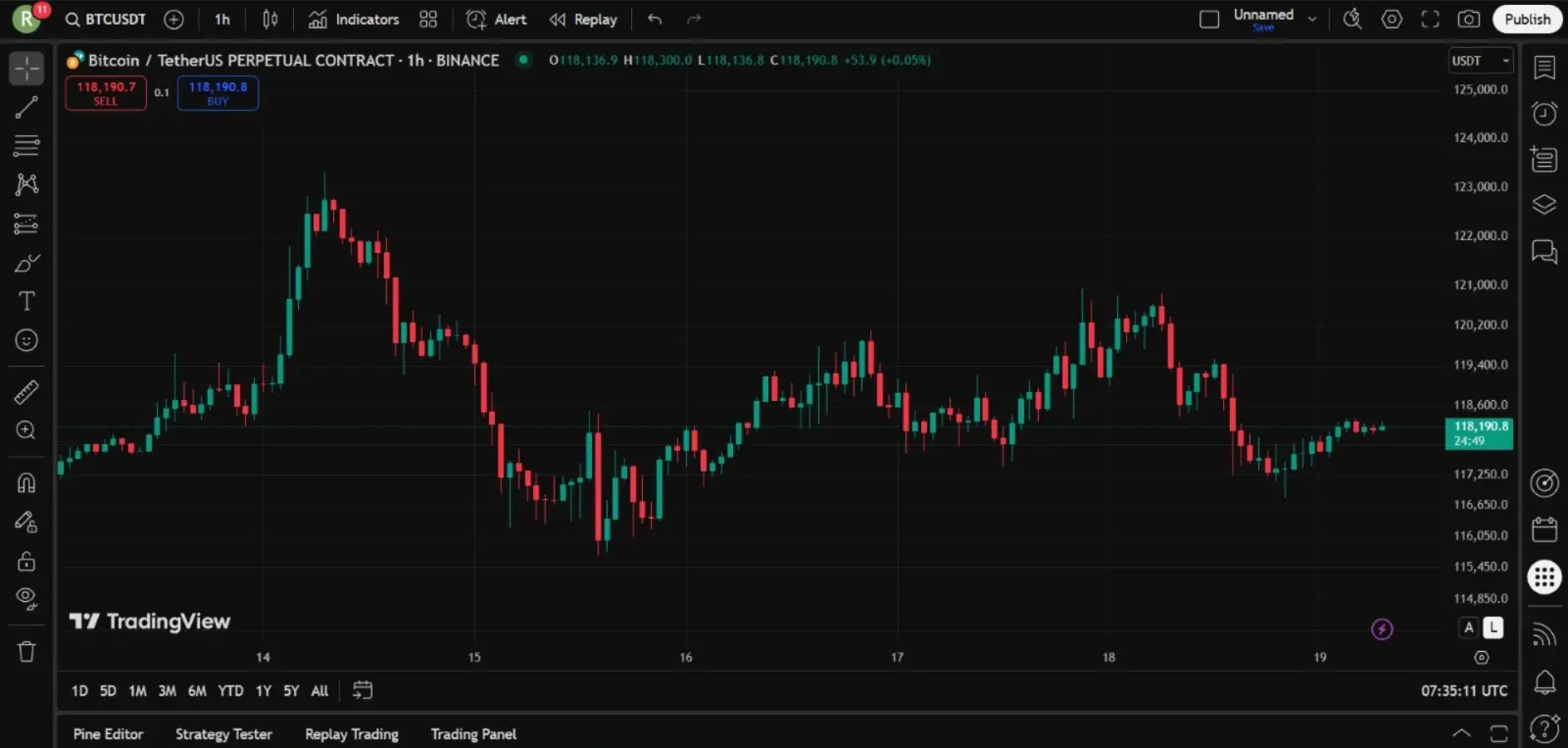Open indicator templates grid icon
The image size is (1568, 748).
(428, 20)
